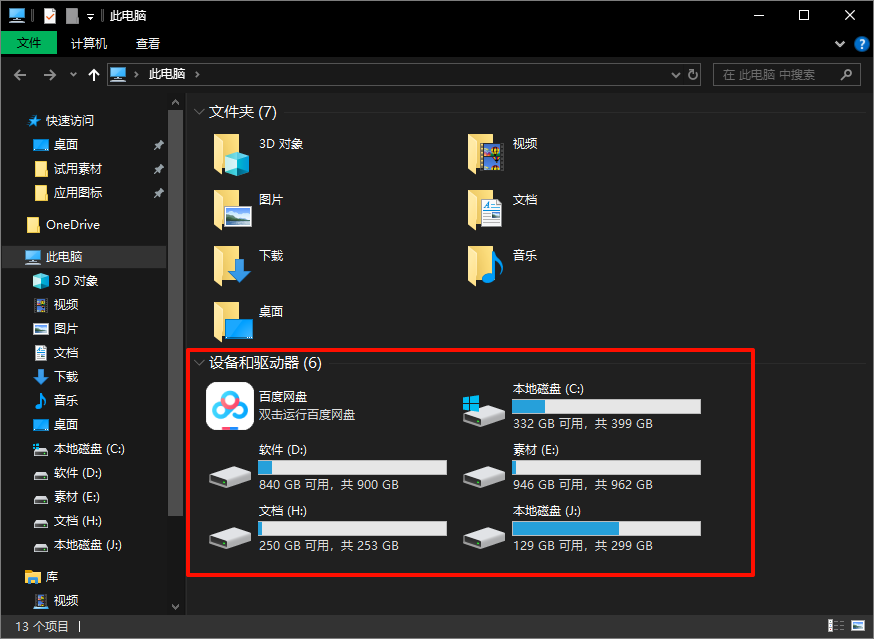Switch to large icons view in status bar
The height and width of the screenshot is (639, 874).
[858, 626]
